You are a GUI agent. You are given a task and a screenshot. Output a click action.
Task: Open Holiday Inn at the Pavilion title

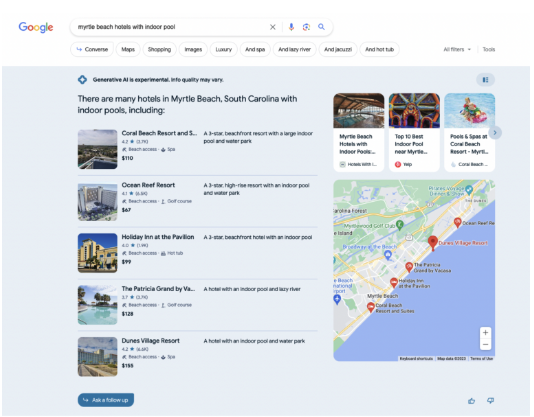[158, 237]
